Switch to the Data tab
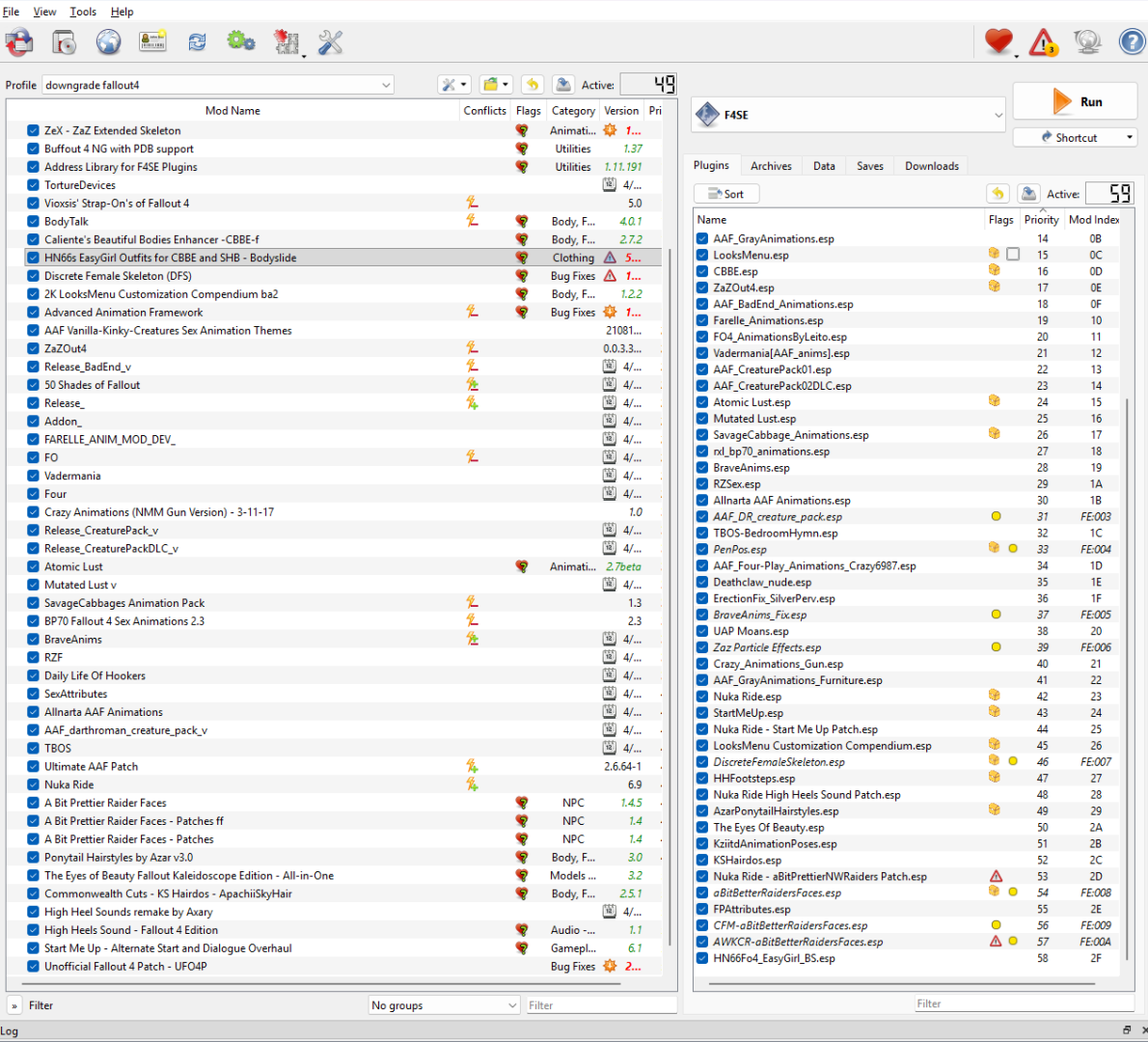Screen dimensions: 1148x1042 click(824, 166)
